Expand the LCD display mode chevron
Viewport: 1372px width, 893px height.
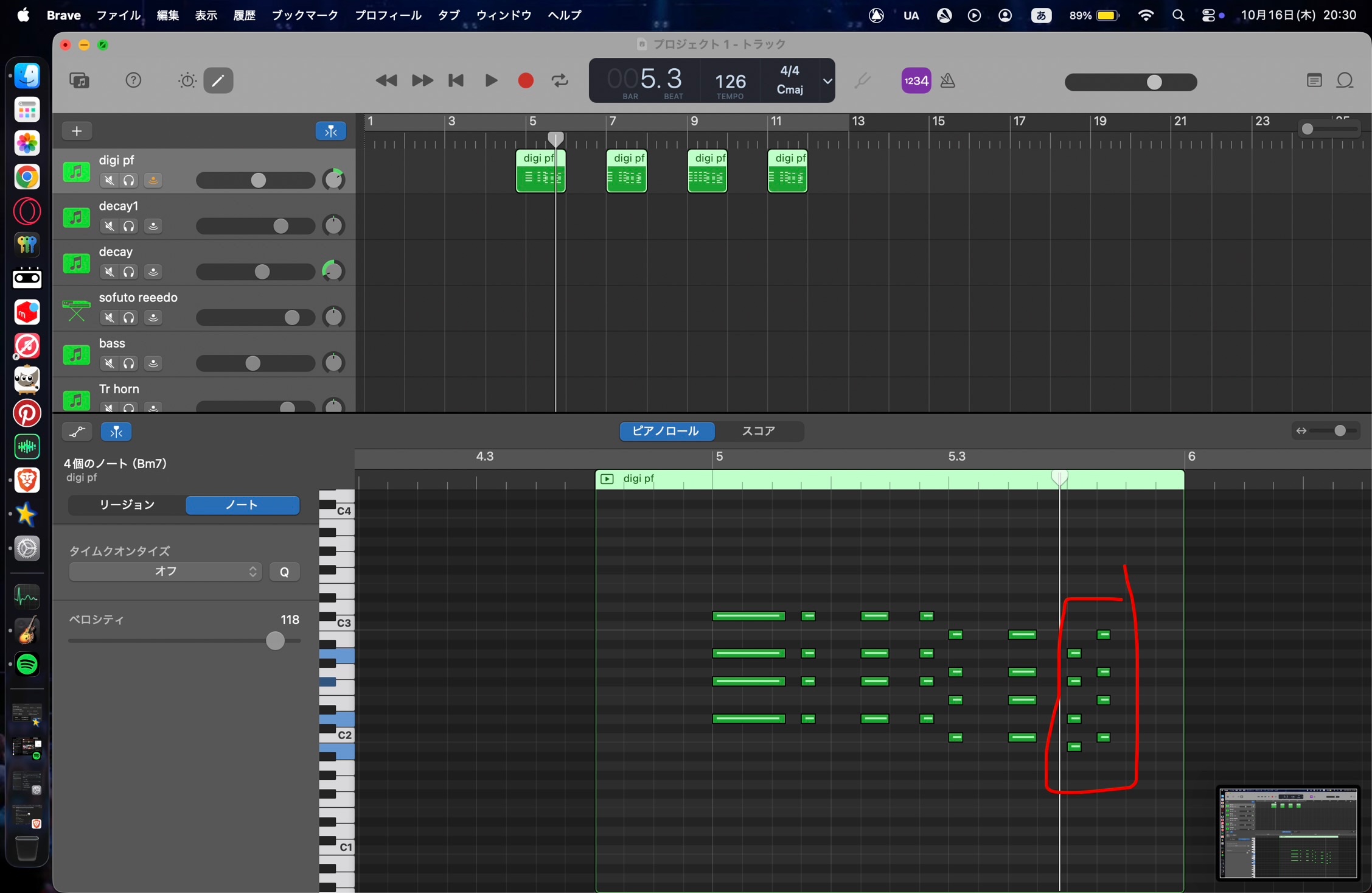827,80
